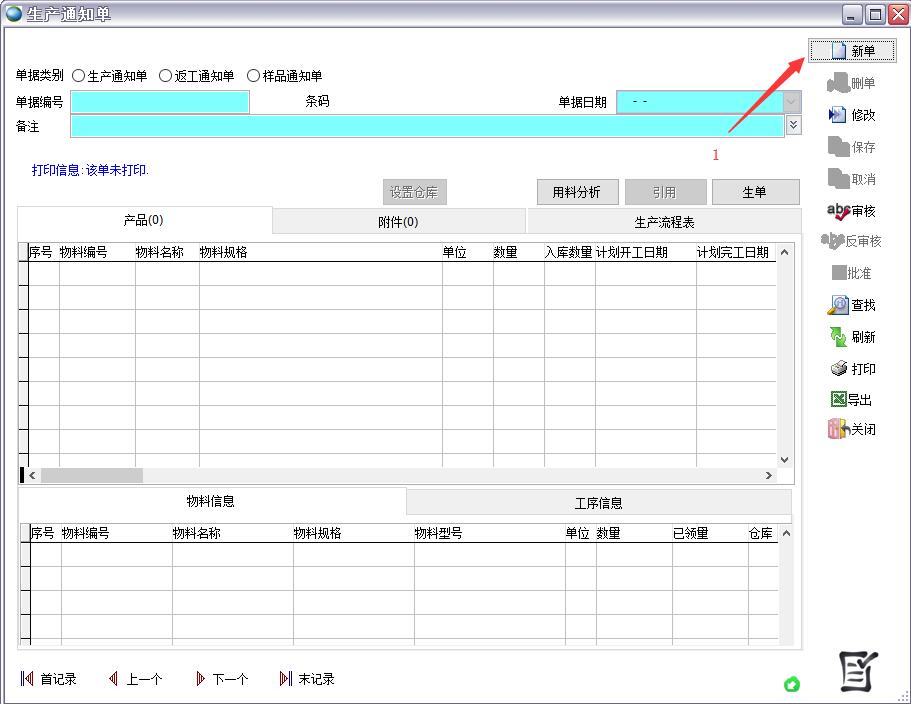Click the 审核 (Approve) icon
The image size is (911, 704).
[x=838, y=211]
